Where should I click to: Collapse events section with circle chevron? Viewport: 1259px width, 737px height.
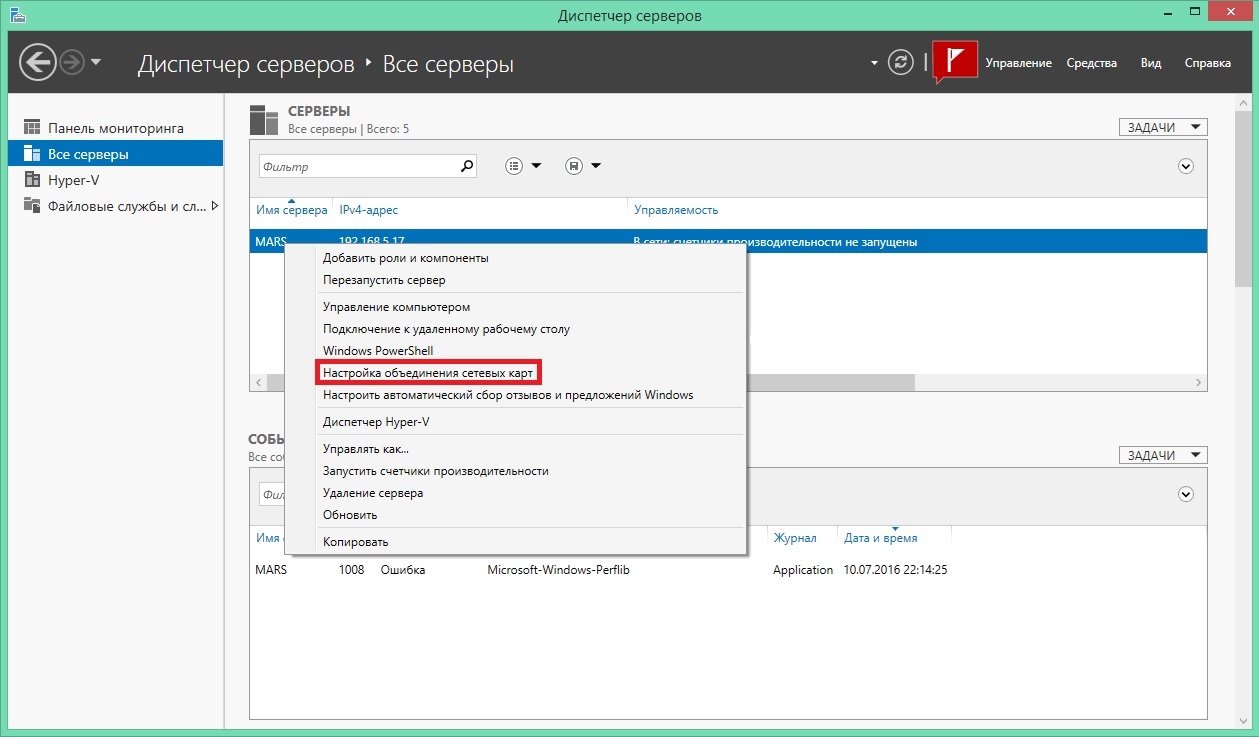[1186, 494]
